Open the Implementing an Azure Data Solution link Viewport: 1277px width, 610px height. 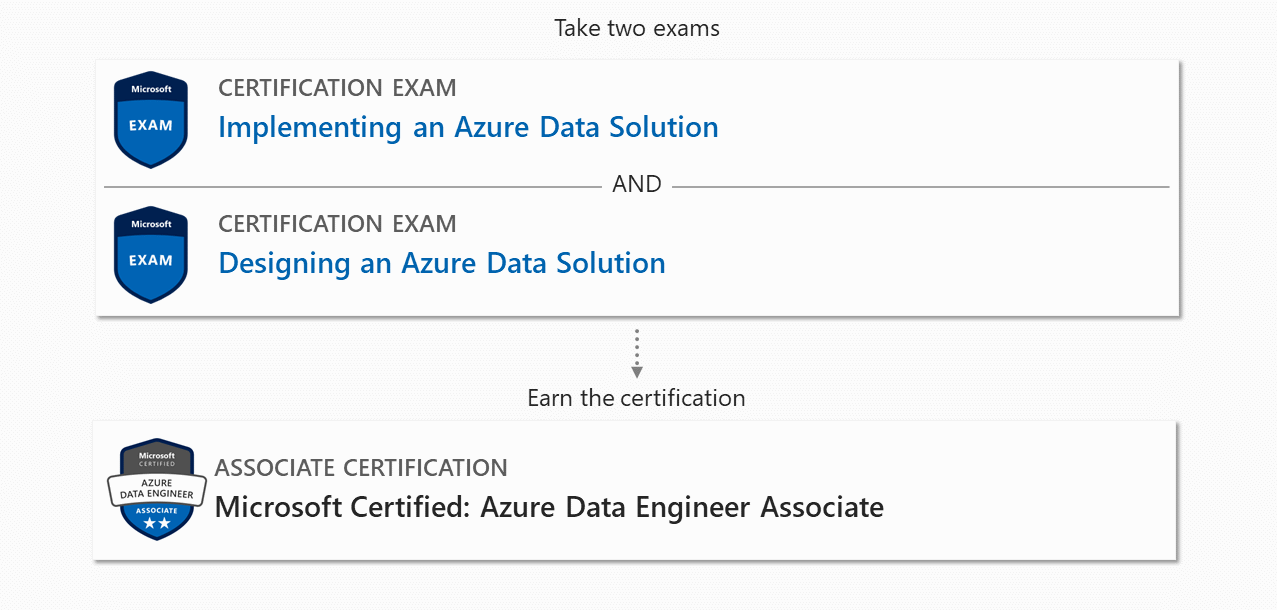point(468,127)
